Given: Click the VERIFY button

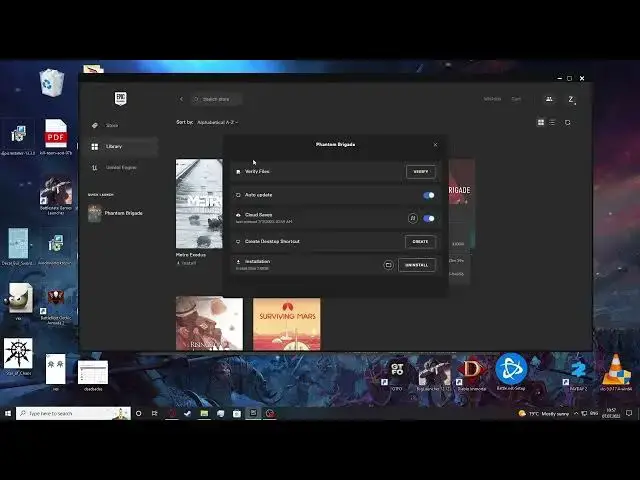Looking at the screenshot, I should 421,172.
